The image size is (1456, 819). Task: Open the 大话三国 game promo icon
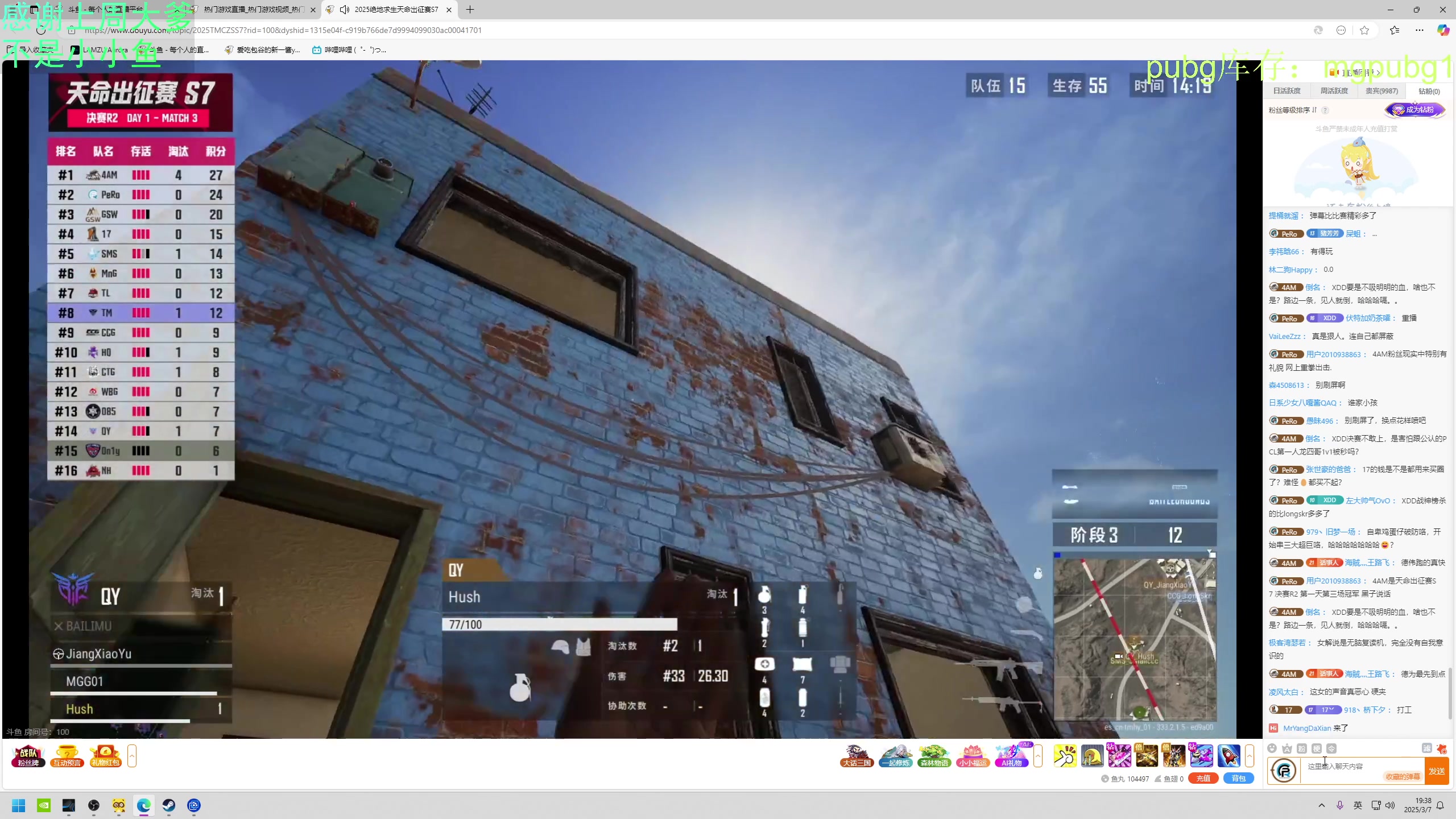click(857, 756)
